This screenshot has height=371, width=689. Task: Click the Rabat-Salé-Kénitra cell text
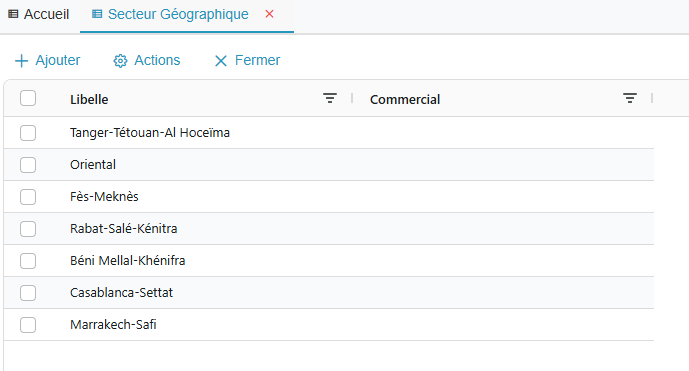[x=123, y=229]
